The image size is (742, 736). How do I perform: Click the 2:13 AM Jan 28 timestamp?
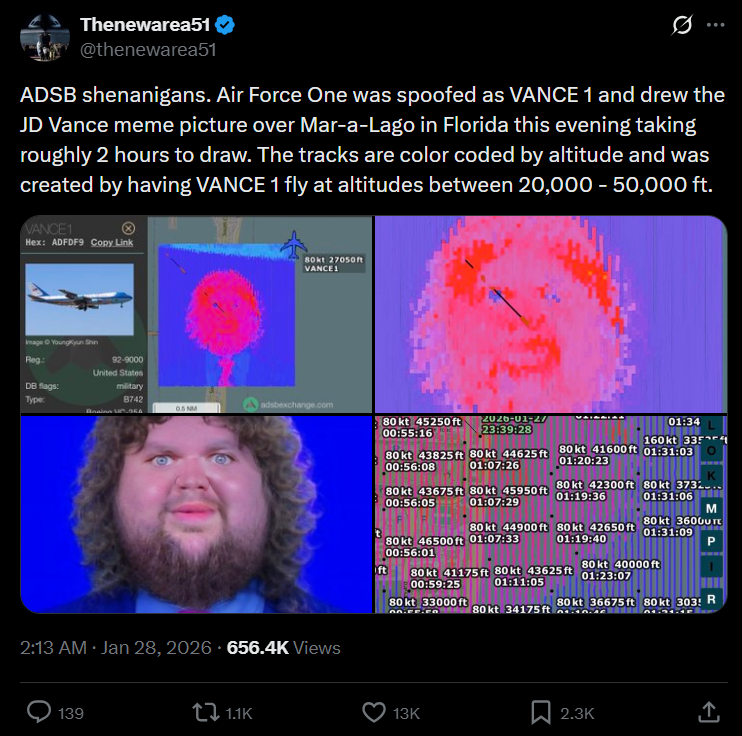(x=115, y=647)
